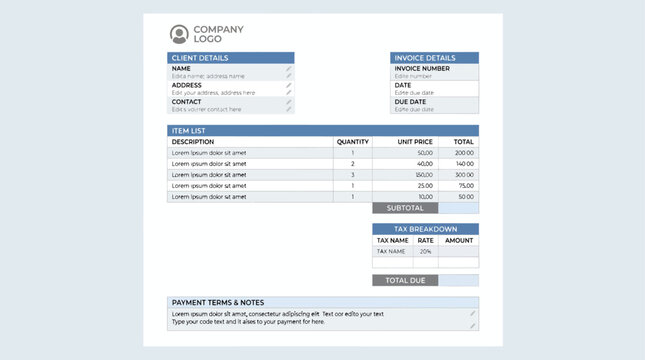Click the ITEM LIST header bar

point(323,130)
